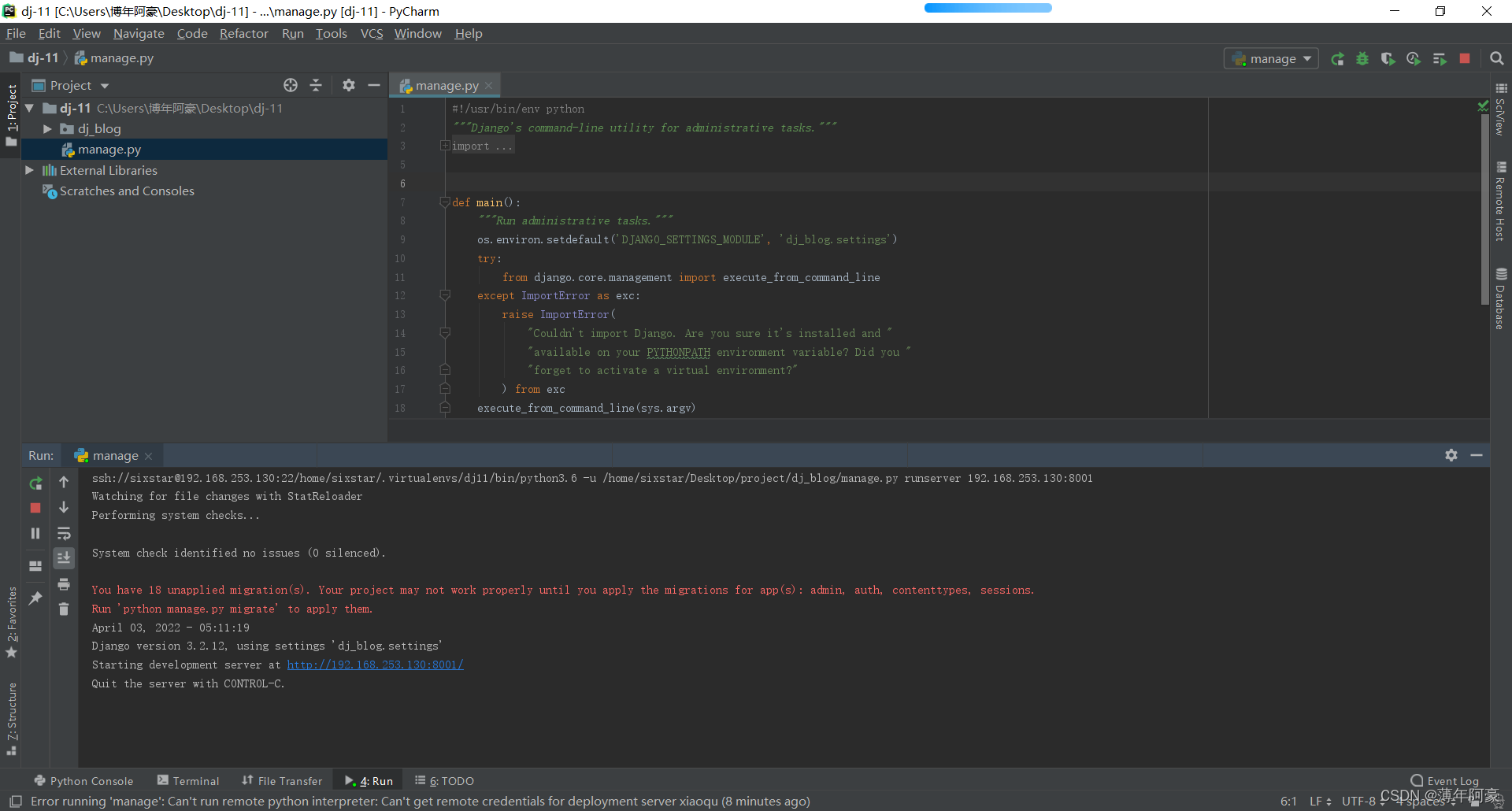Open the run concurrency list icon
This screenshot has height=811, width=1512.
coord(1440,59)
